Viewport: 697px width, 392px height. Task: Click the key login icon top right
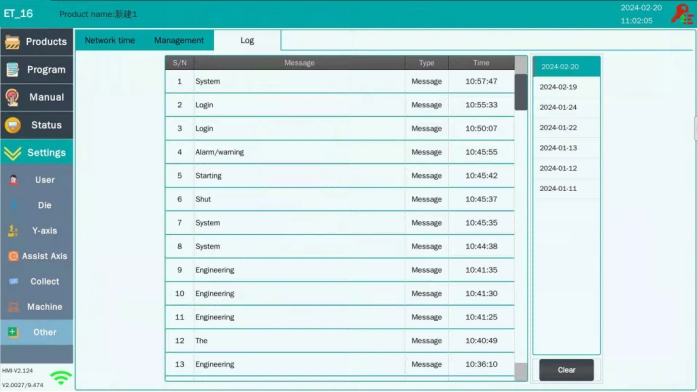[682, 14]
